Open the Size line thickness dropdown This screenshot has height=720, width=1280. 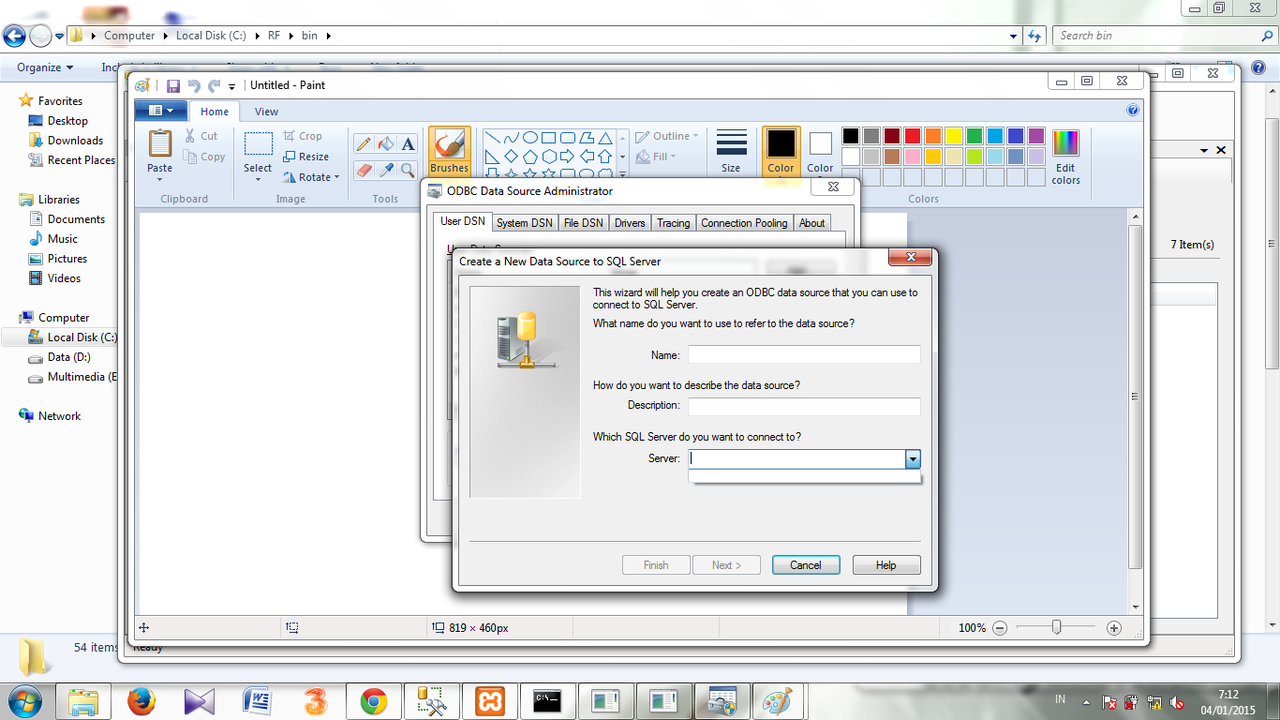point(731,151)
